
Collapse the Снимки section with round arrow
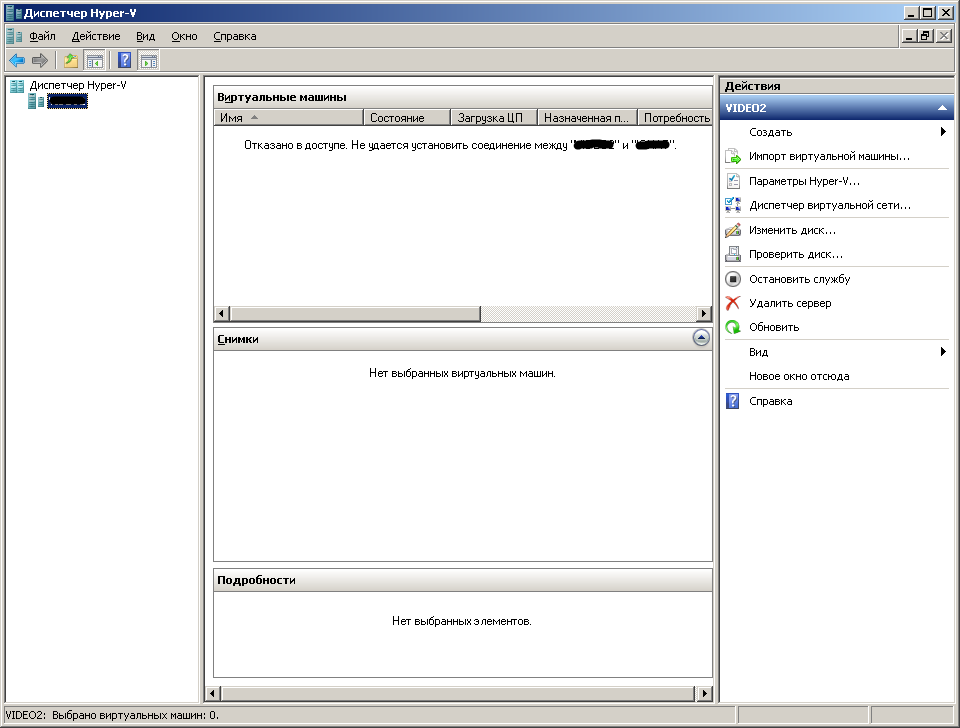point(702,338)
